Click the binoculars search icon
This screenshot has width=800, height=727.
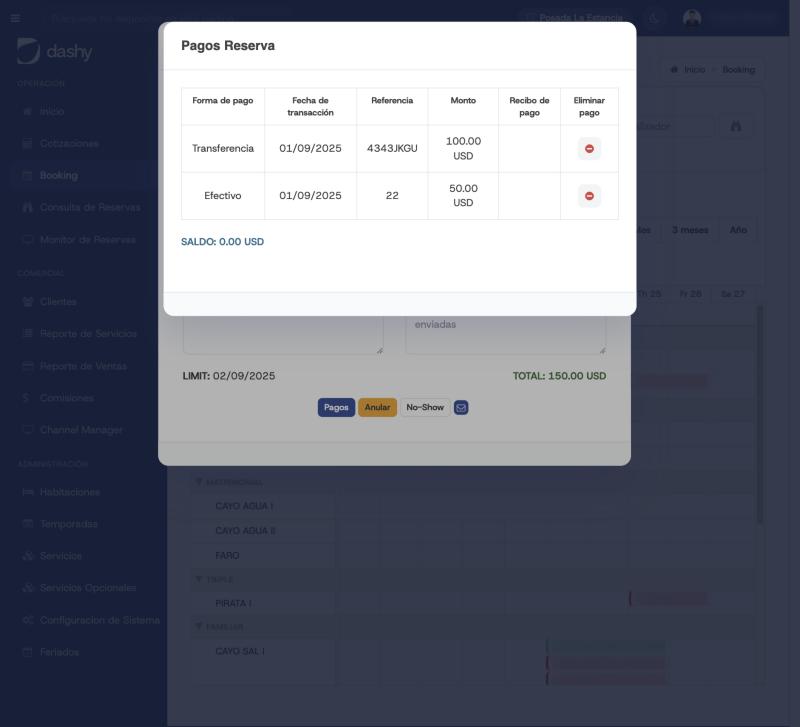[x=735, y=126]
